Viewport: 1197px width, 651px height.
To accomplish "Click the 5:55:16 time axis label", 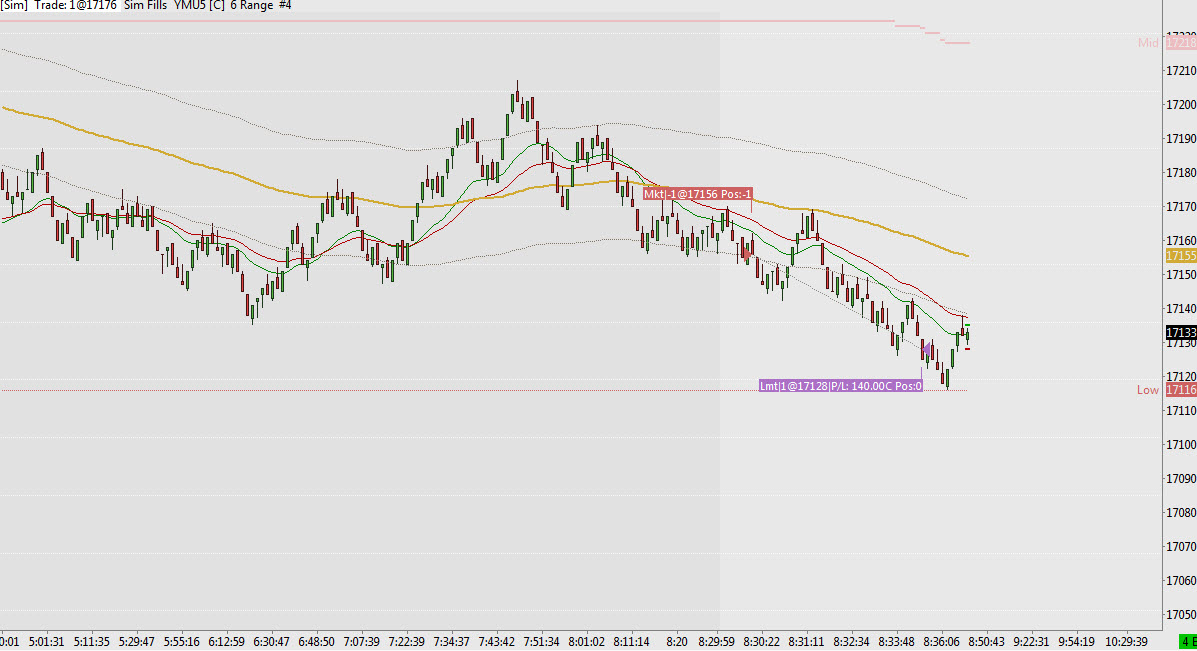I will pos(182,642).
